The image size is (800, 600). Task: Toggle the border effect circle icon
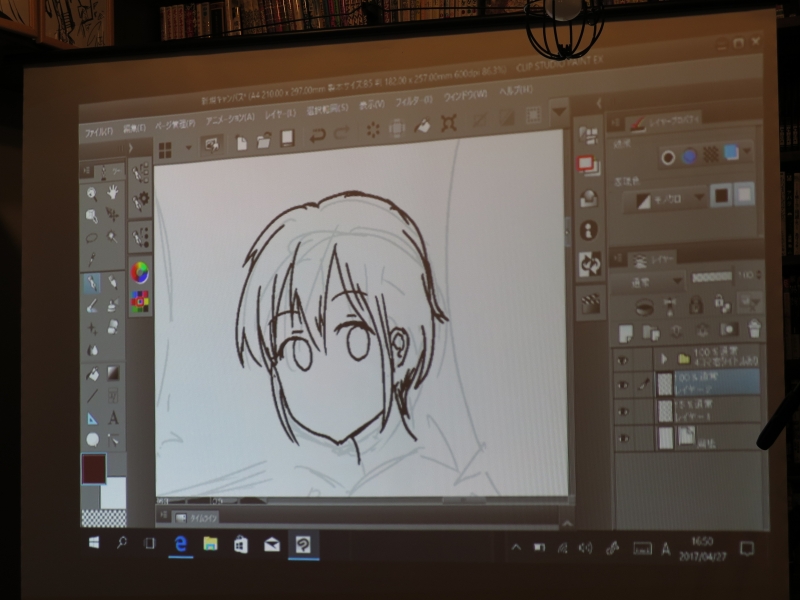(x=667, y=158)
